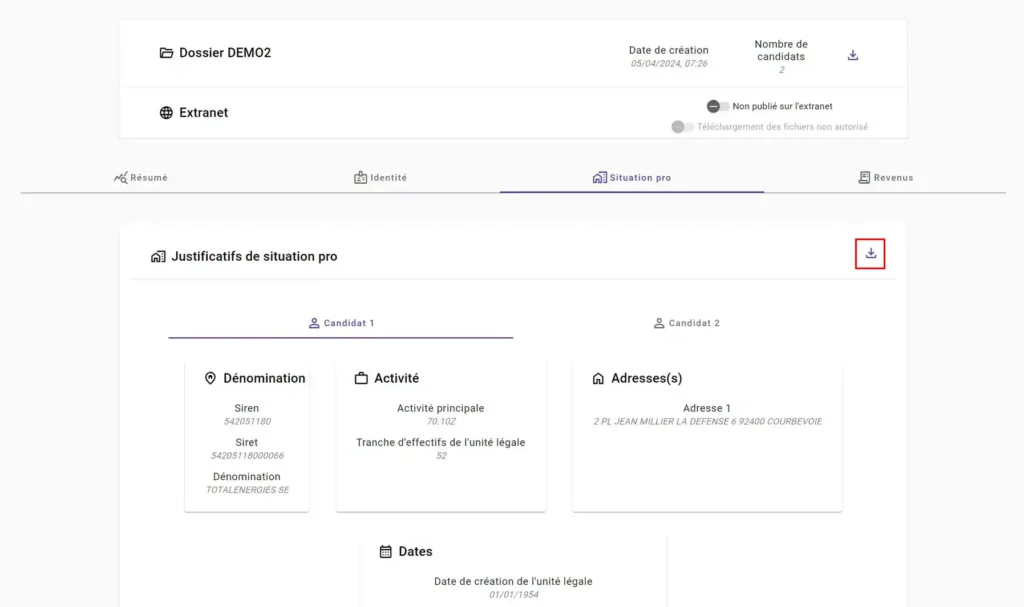1024x607 pixels.
Task: Click the activity code 70.10Z
Action: tap(441, 421)
